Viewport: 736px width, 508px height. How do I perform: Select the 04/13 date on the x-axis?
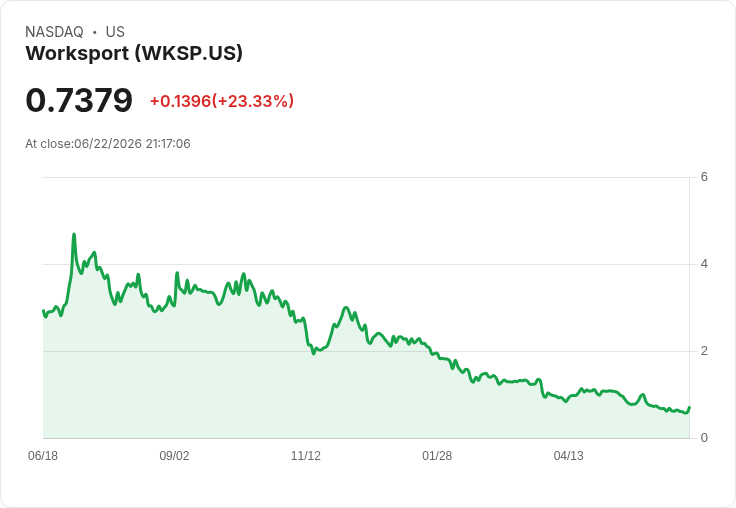[568, 455]
